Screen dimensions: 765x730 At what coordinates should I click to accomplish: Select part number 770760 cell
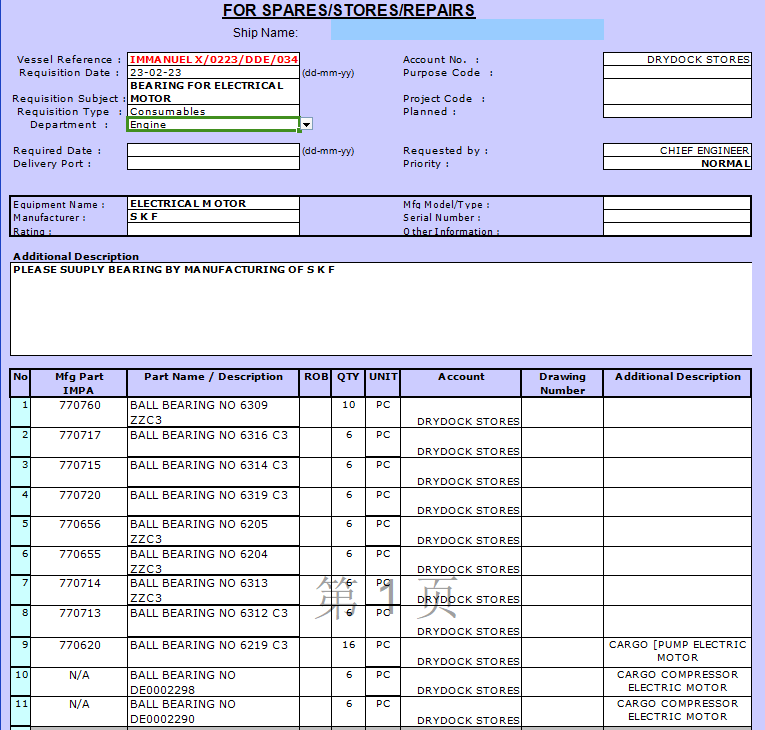(79, 412)
